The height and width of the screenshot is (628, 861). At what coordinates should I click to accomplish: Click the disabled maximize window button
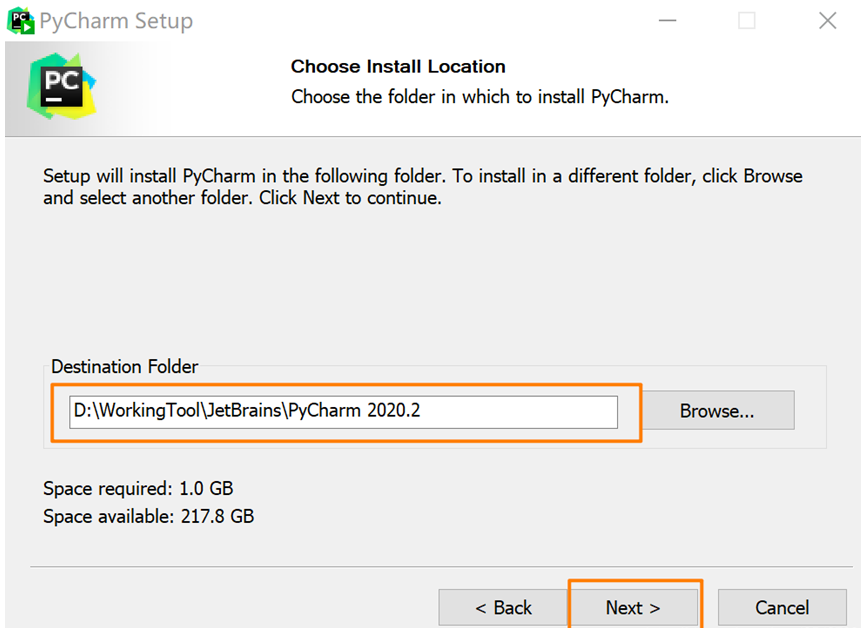747,20
